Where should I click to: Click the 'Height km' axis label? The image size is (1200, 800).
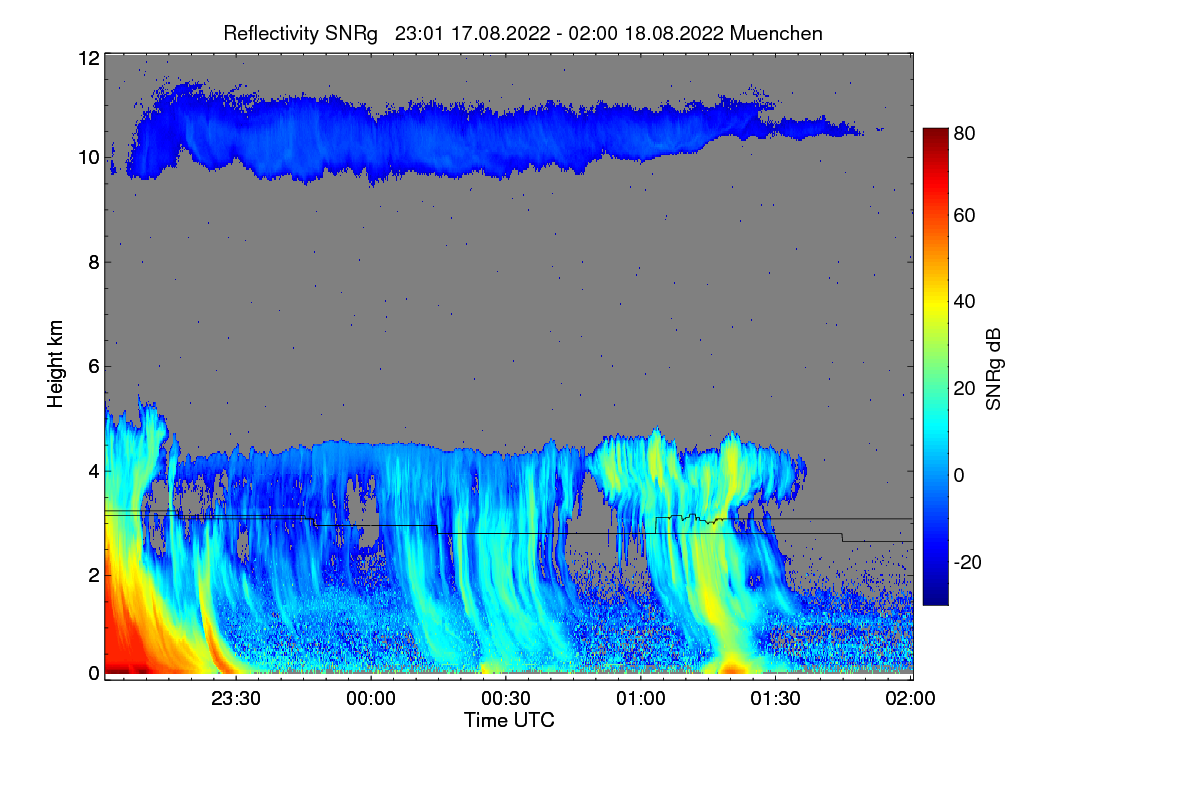(55, 362)
